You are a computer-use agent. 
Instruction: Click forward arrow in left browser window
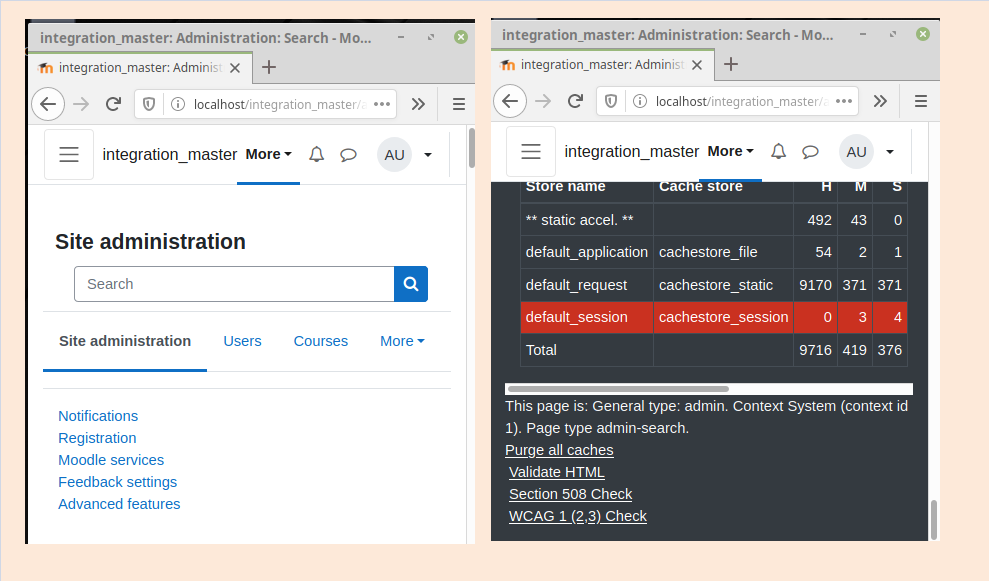[81, 104]
